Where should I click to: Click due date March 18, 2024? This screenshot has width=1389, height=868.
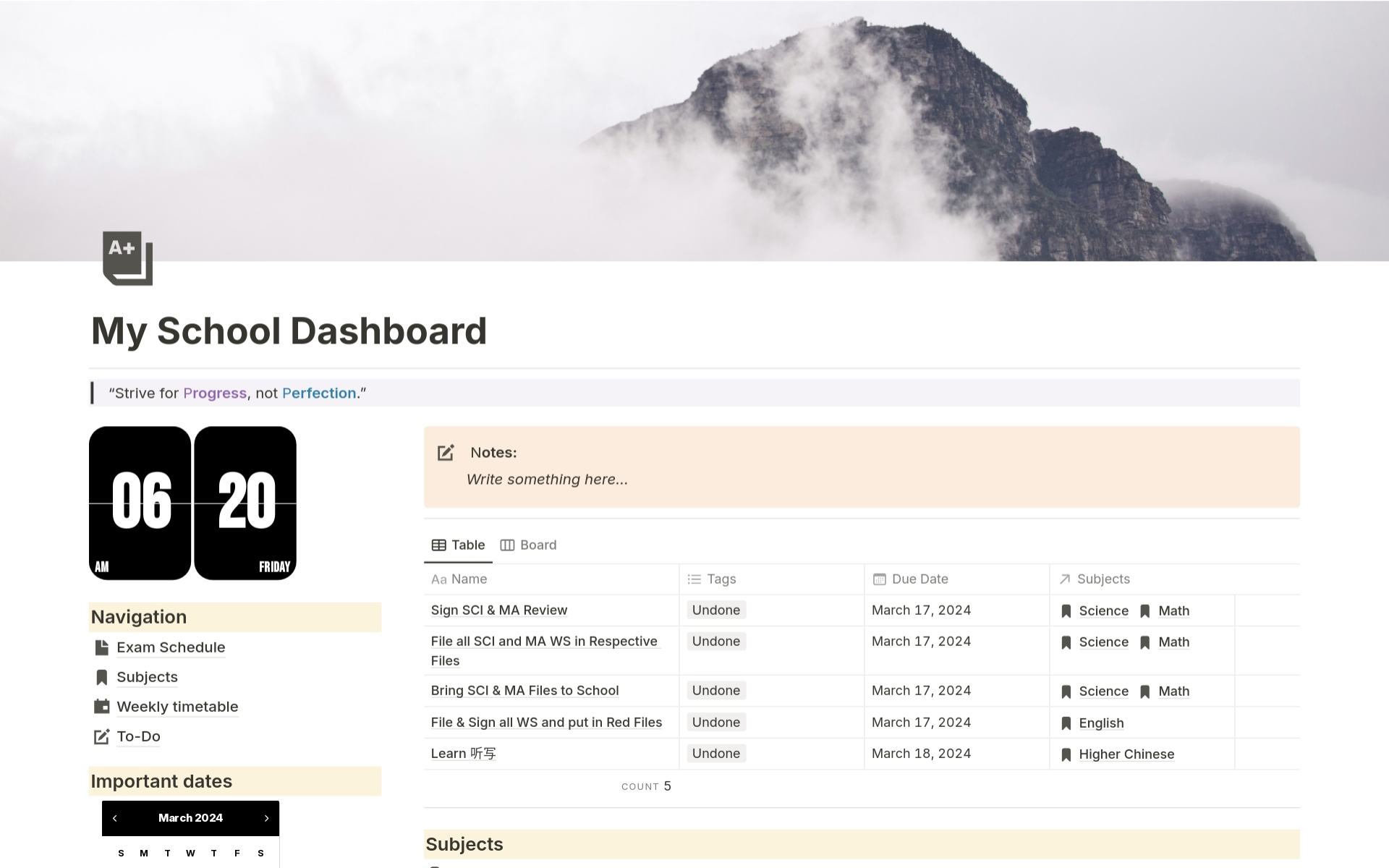(921, 753)
